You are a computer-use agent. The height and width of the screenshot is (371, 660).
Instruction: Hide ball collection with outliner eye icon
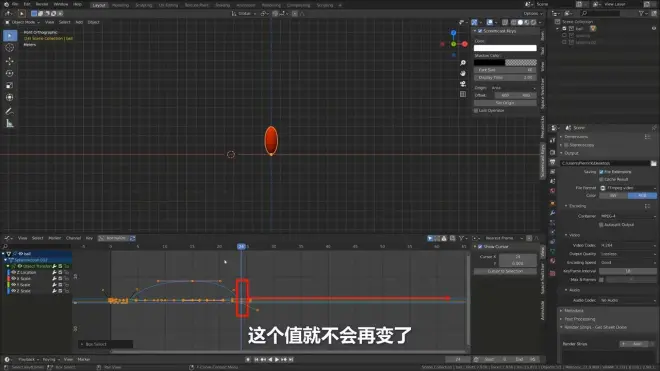click(x=654, y=29)
